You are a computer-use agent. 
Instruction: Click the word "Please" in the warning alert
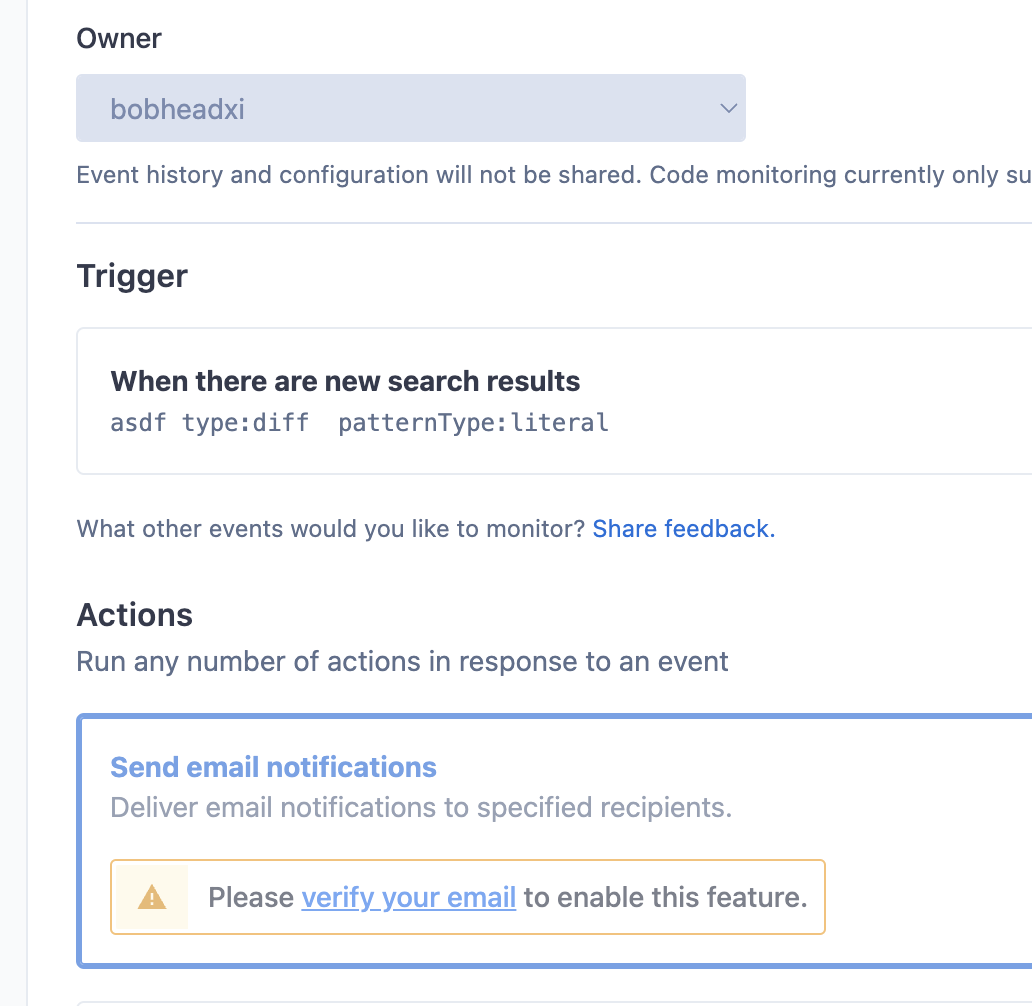(x=251, y=897)
